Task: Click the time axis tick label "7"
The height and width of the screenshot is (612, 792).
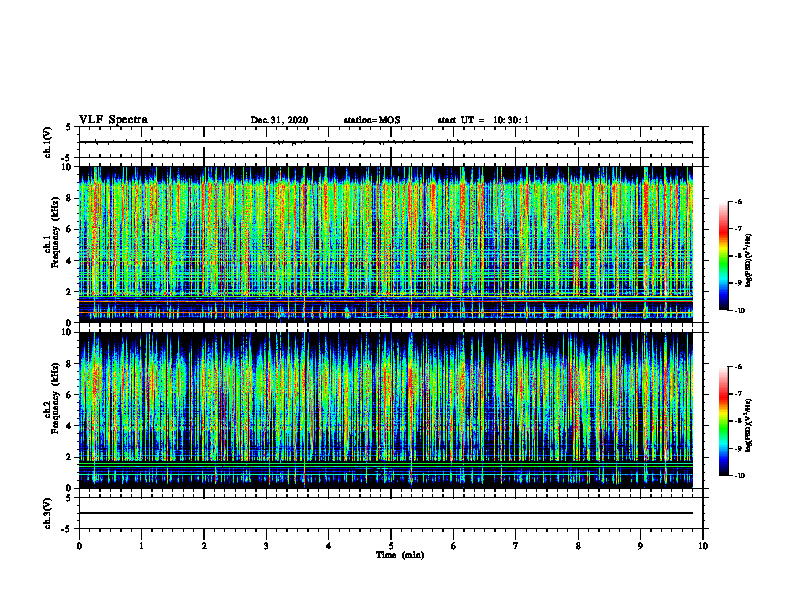Action: pos(516,546)
